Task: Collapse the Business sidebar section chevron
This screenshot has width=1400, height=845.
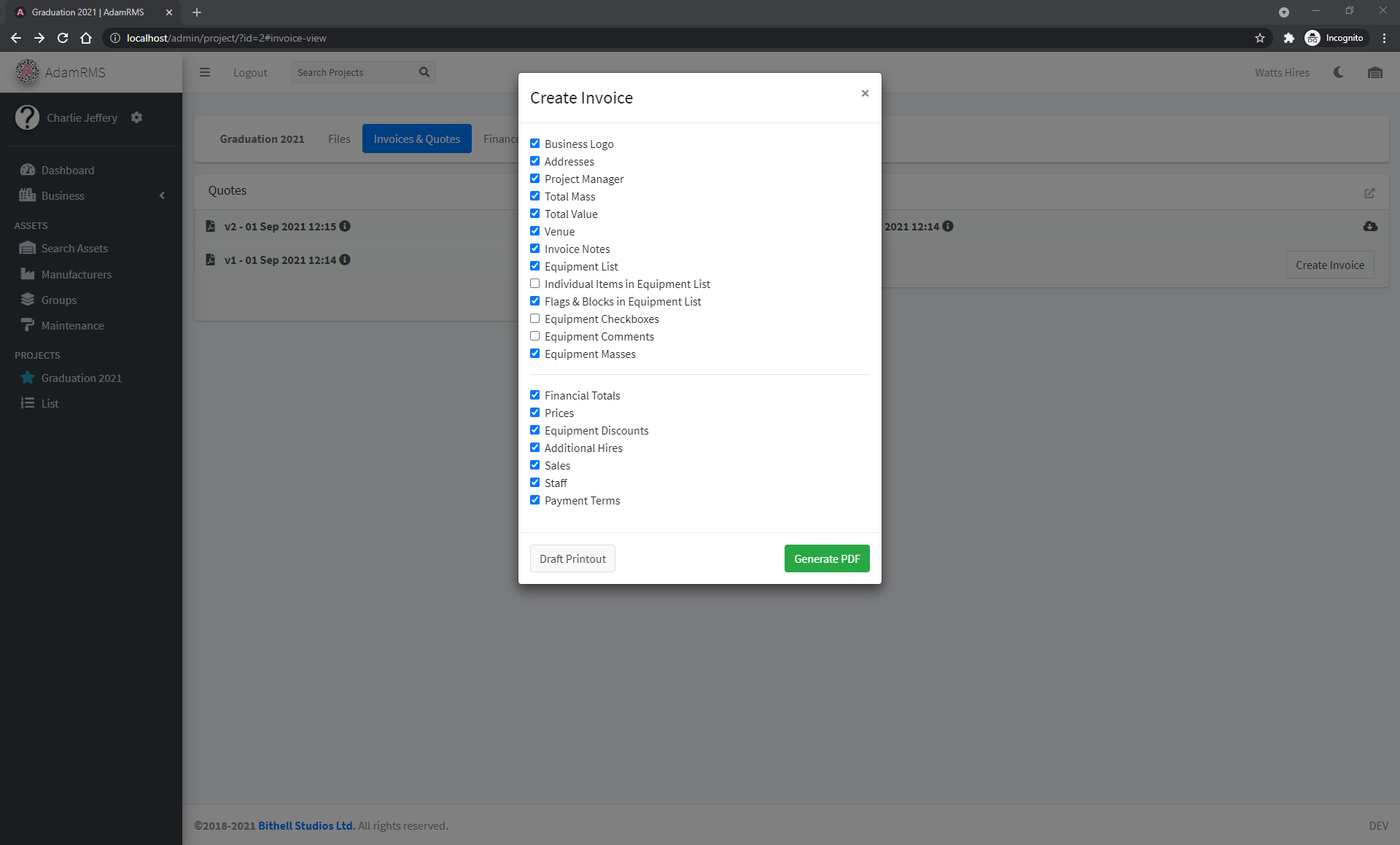Action: coord(162,195)
